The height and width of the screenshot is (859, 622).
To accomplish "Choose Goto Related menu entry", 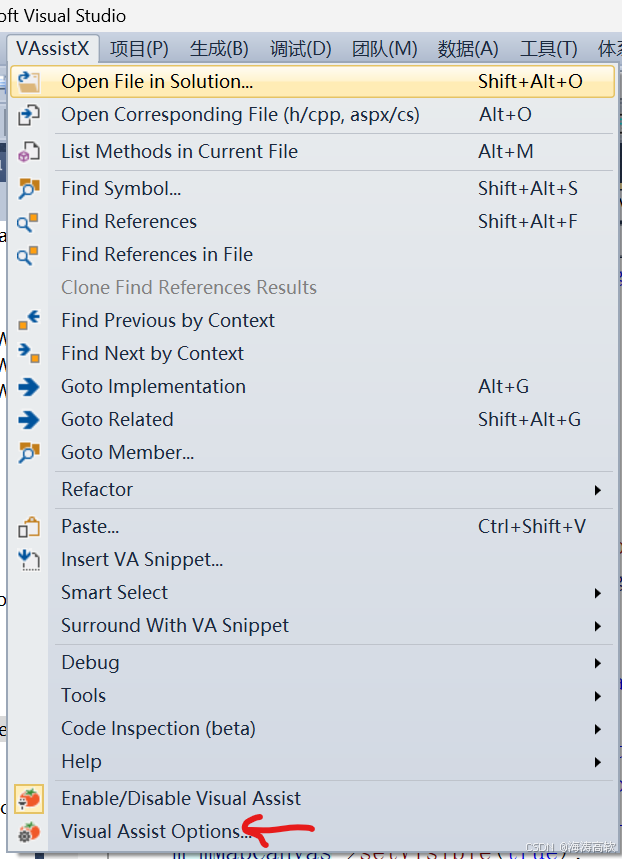I will (x=117, y=420).
